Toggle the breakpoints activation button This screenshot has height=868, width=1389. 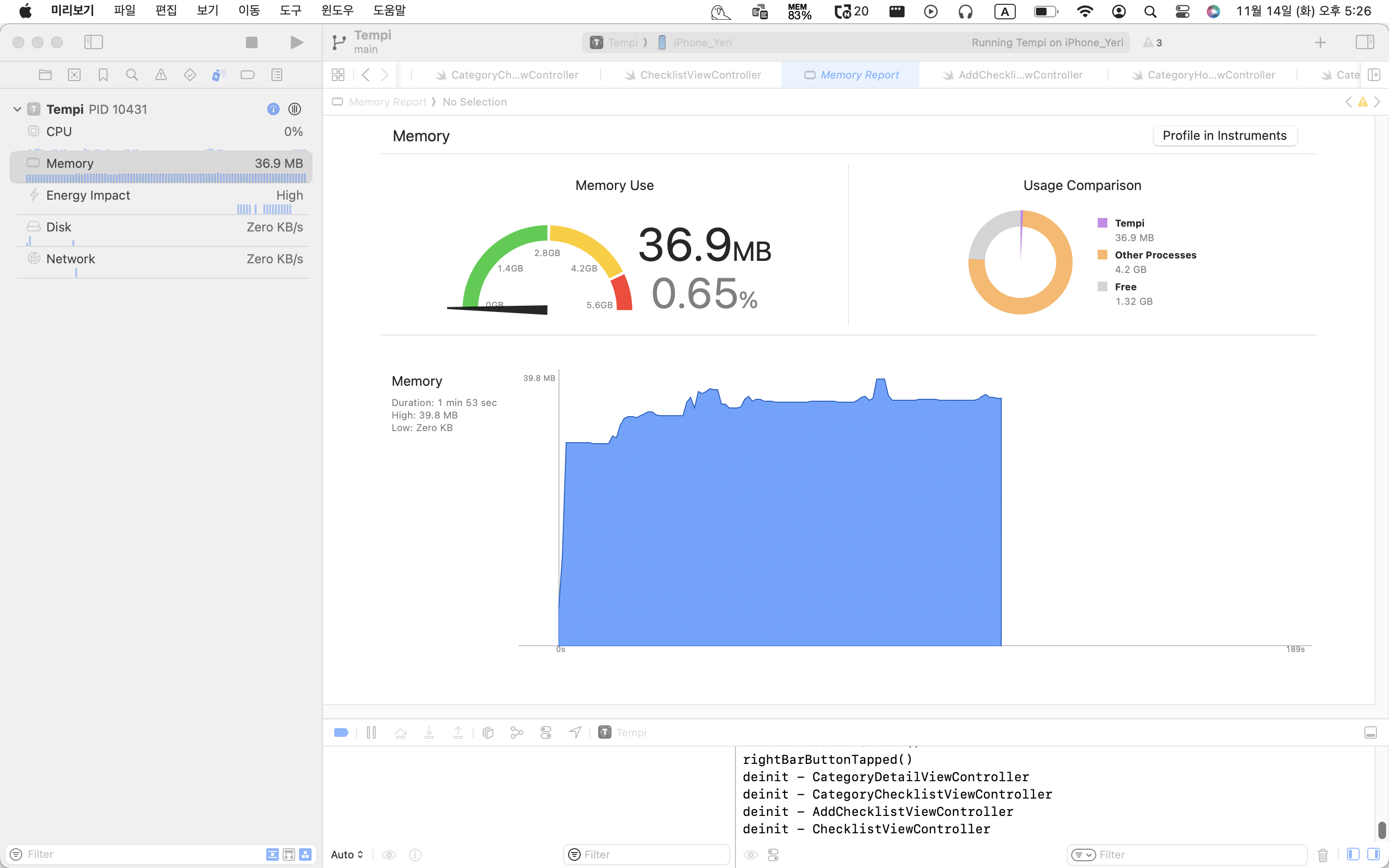tap(341, 732)
